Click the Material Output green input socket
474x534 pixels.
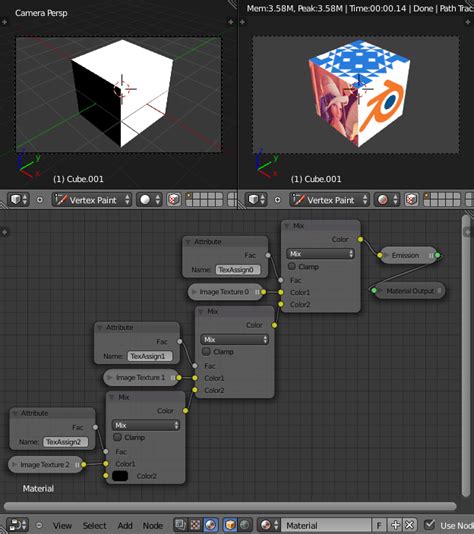(374, 290)
